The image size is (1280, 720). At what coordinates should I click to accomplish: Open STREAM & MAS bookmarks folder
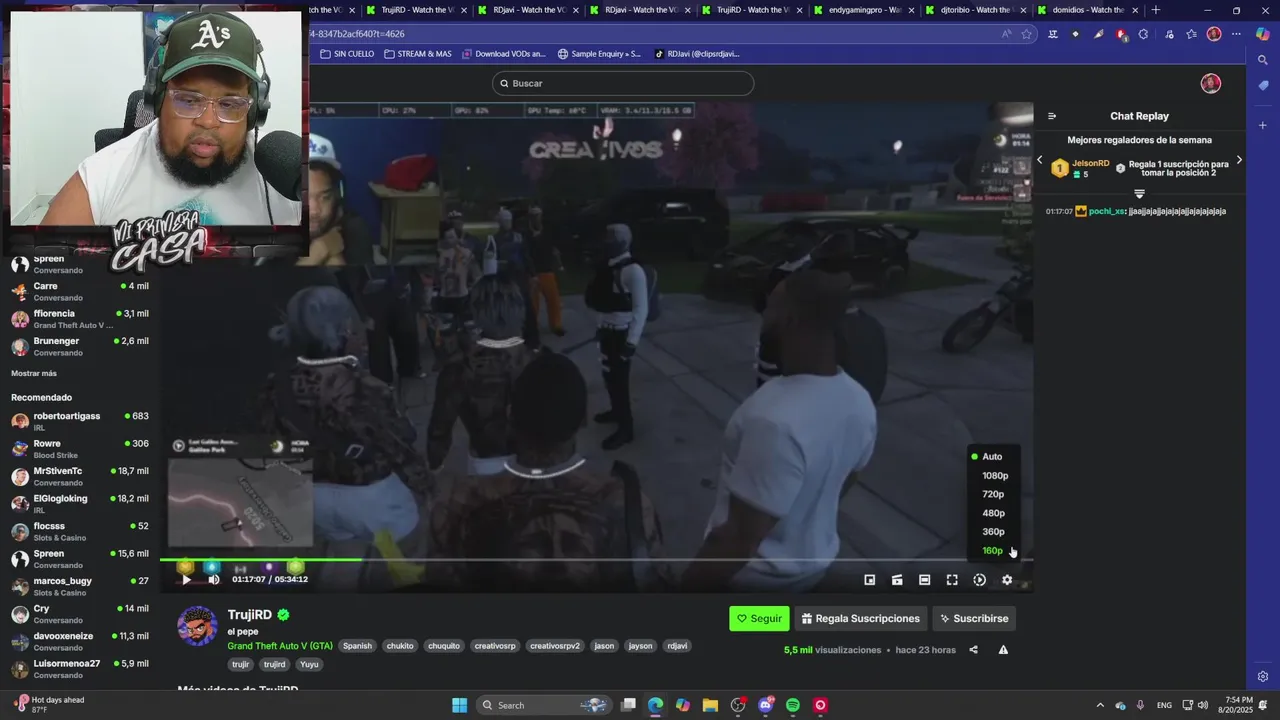(417, 54)
